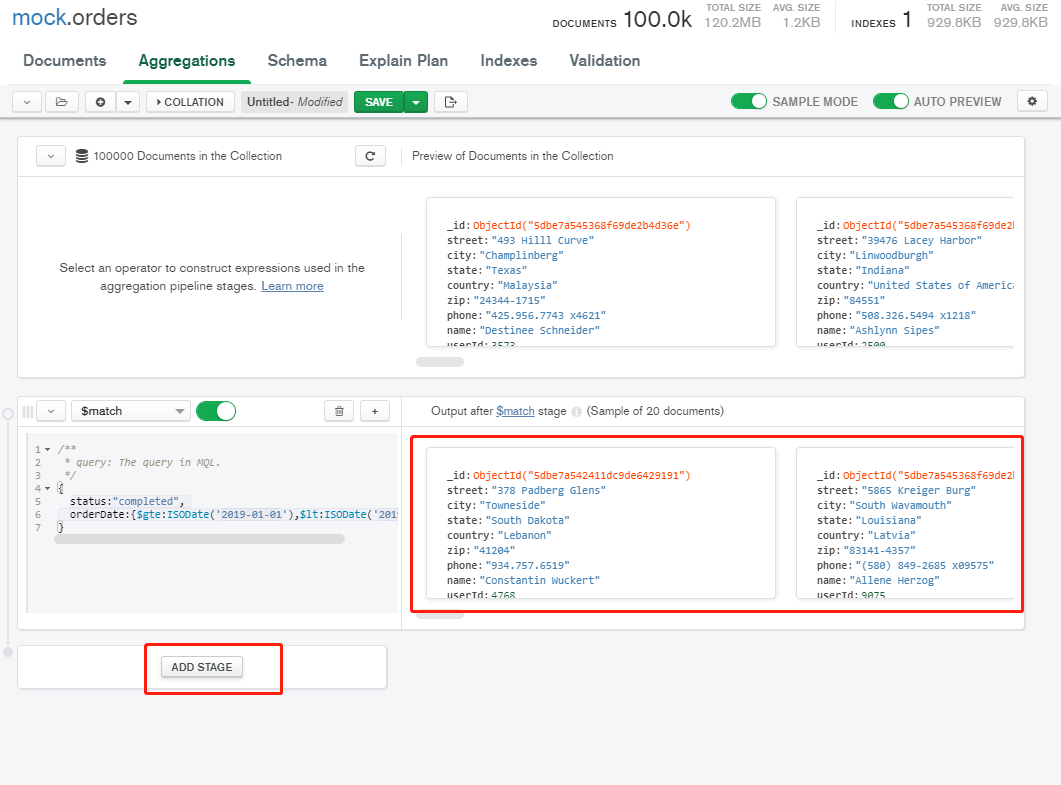The image size is (1061, 785).
Task: Click the green SAVE button
Action: [379, 102]
